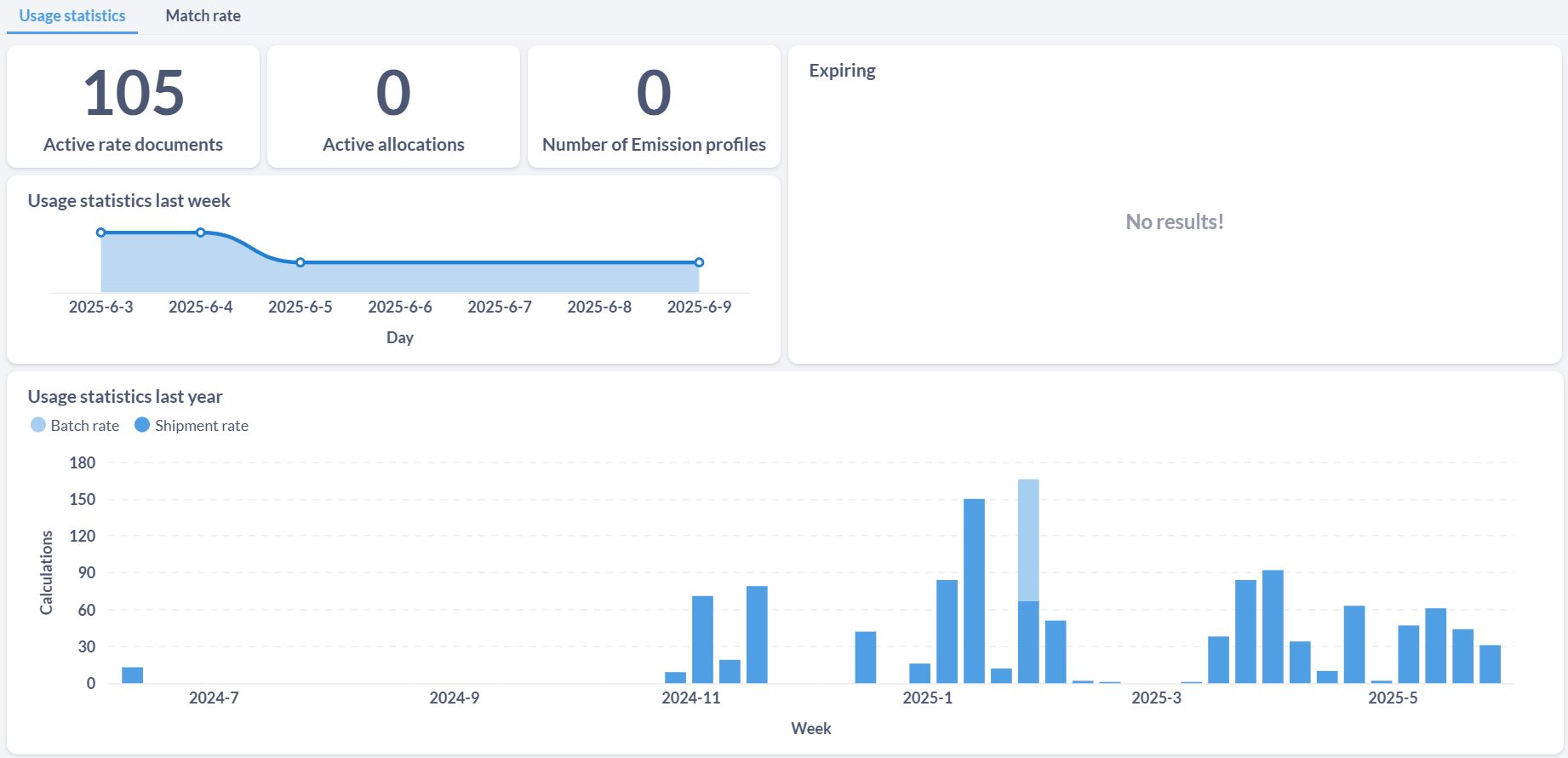This screenshot has width=1568, height=758.
Task: Select the Usage statistics tab
Action: click(72, 16)
